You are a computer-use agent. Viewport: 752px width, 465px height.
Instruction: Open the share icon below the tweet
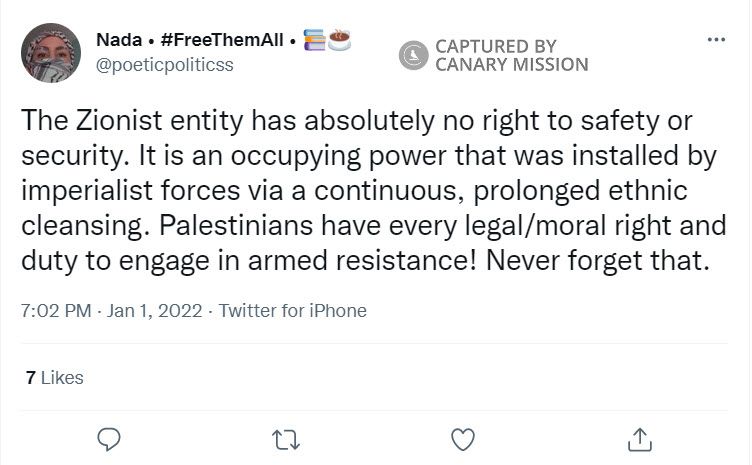click(x=639, y=439)
